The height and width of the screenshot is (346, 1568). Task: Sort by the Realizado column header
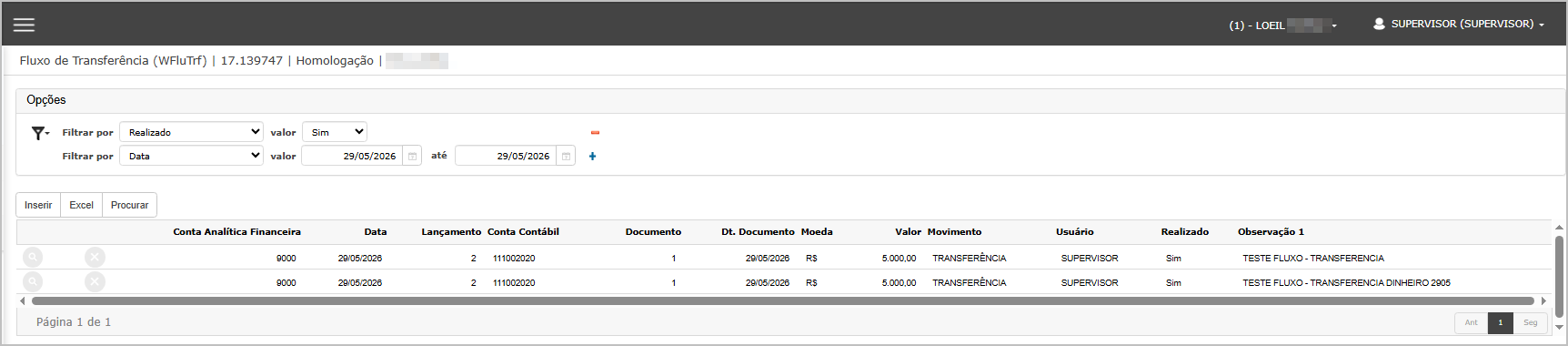(1185, 232)
